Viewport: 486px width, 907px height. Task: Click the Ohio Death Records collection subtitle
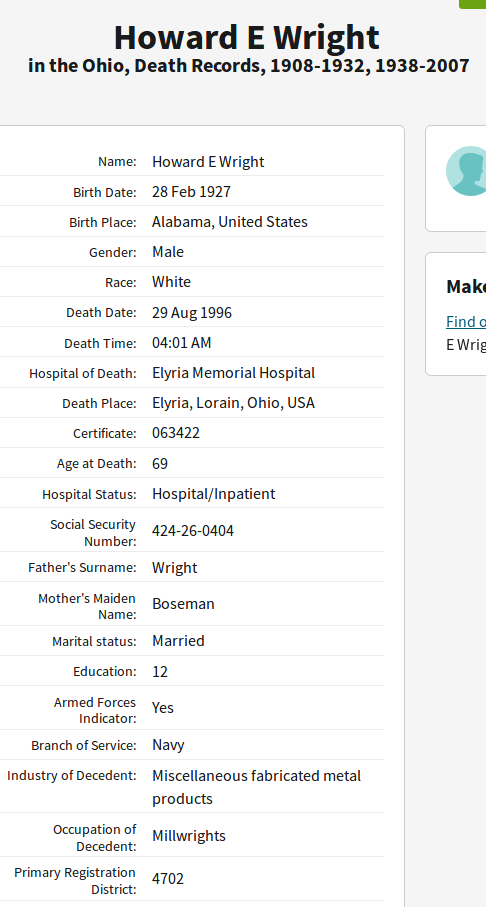[x=249, y=66]
